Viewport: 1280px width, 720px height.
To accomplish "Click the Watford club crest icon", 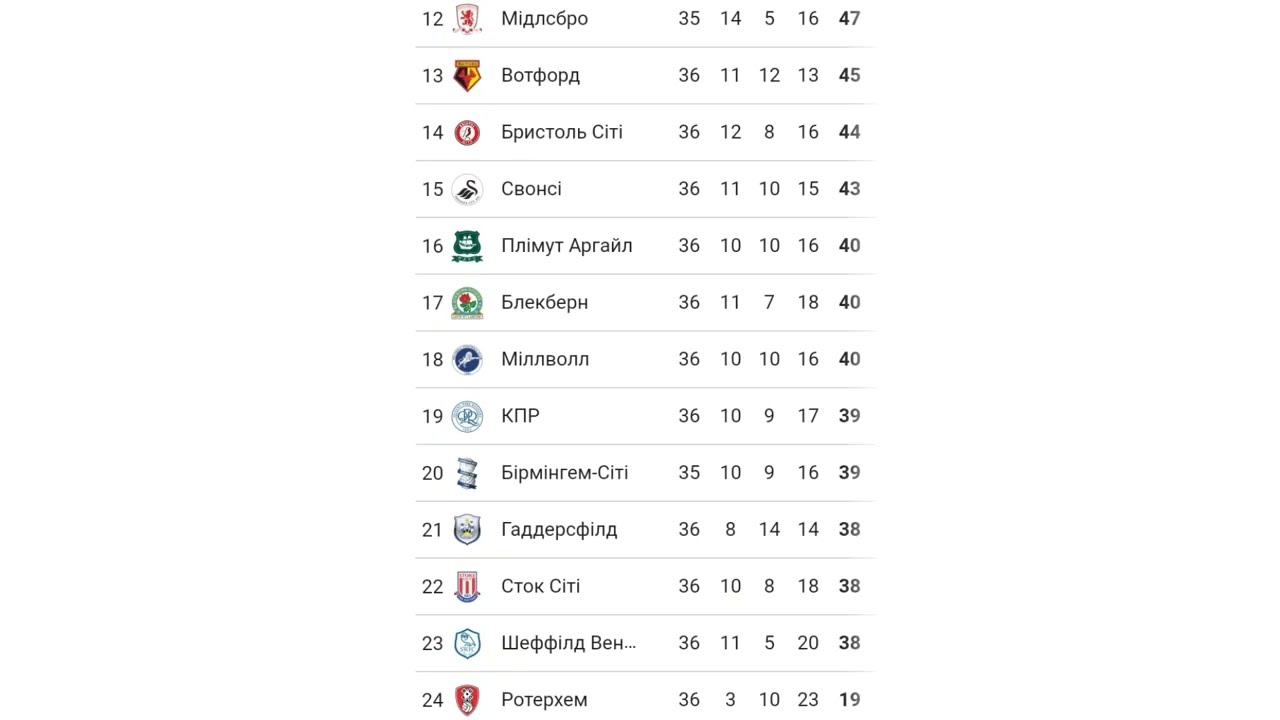I will point(467,76).
